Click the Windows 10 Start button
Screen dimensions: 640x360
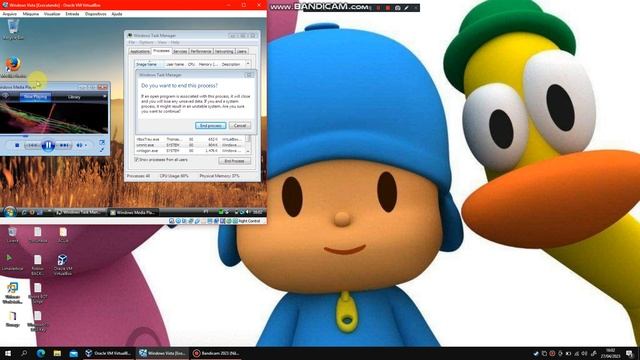click(7, 353)
